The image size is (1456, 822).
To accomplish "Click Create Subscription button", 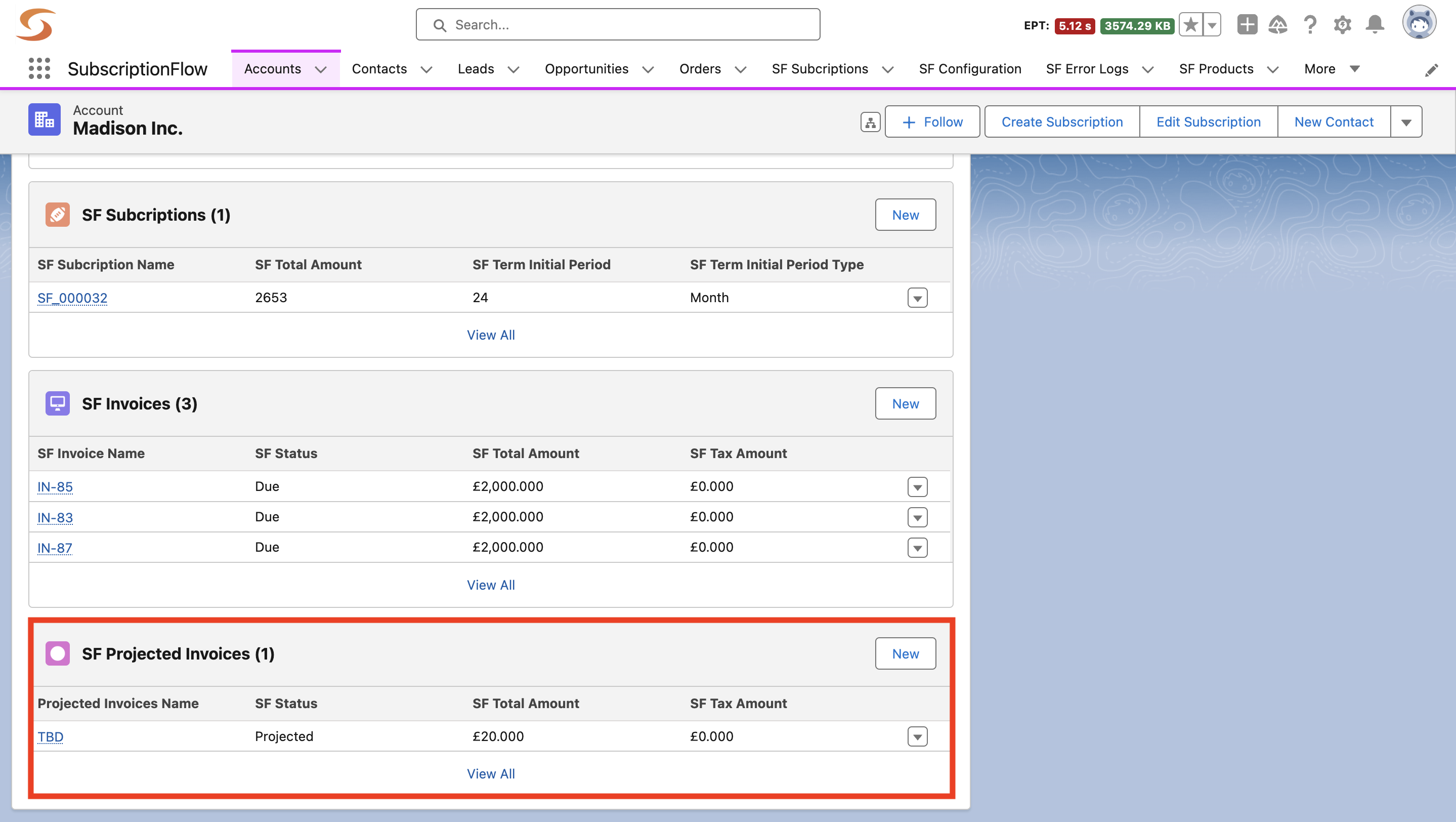I will [1062, 121].
